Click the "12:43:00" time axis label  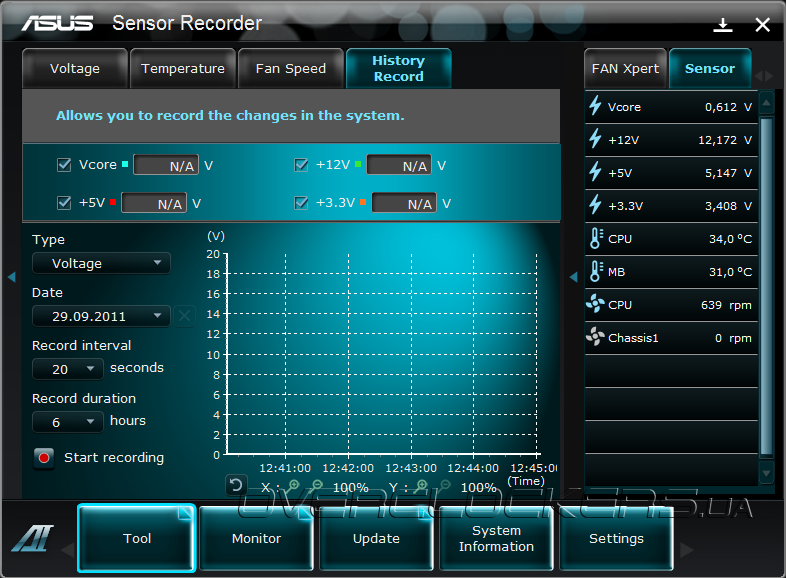point(411,468)
